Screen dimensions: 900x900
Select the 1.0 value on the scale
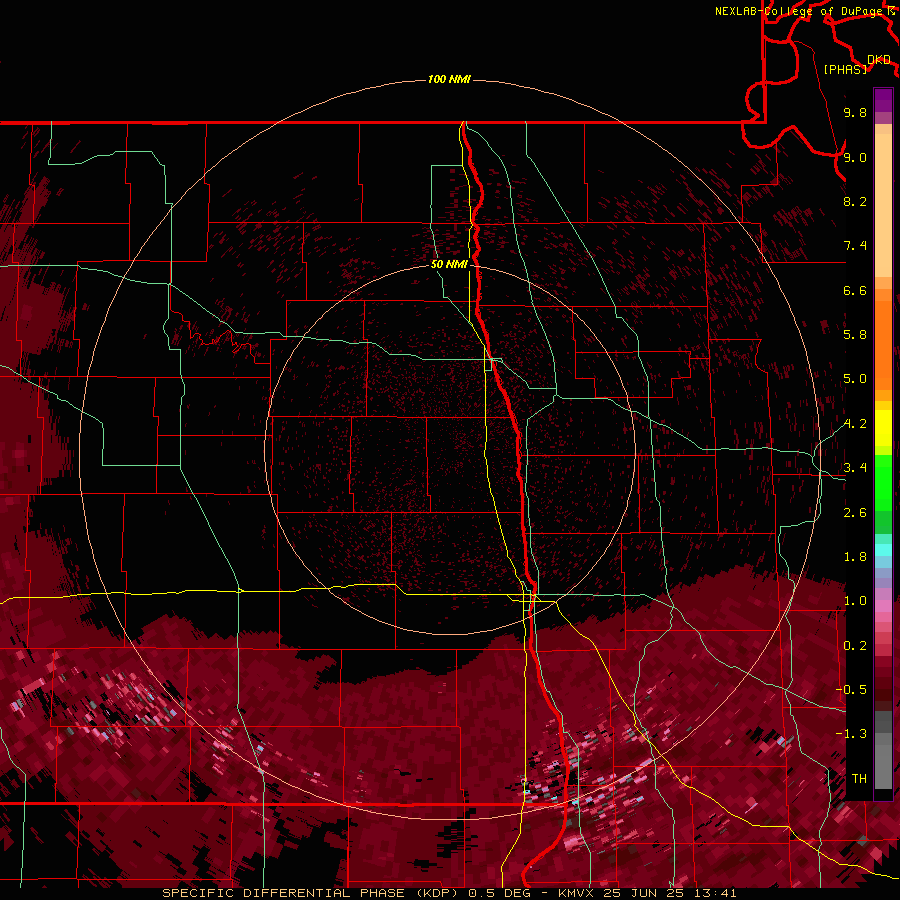[x=855, y=601]
